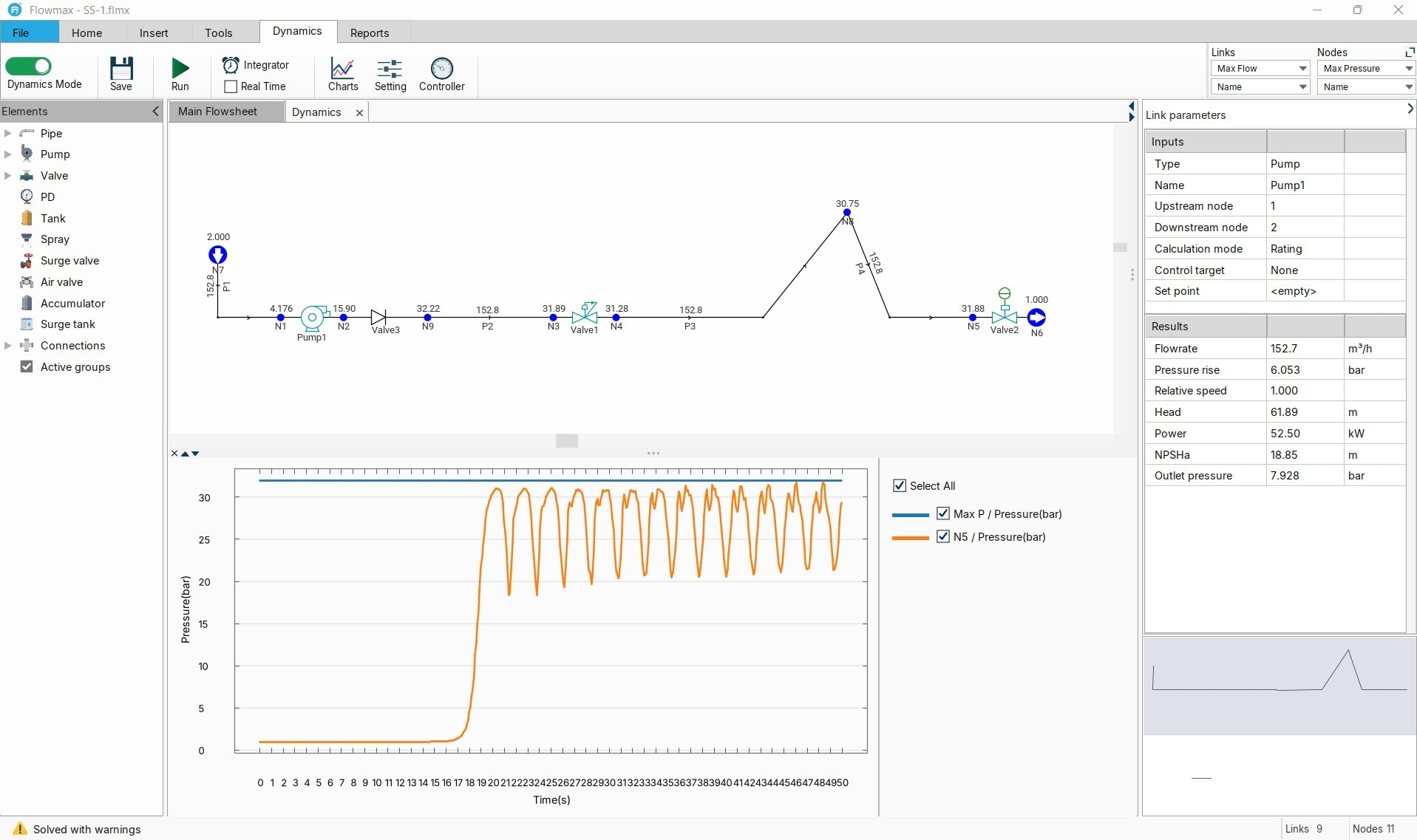Click the warning icon in status bar

click(x=20, y=829)
